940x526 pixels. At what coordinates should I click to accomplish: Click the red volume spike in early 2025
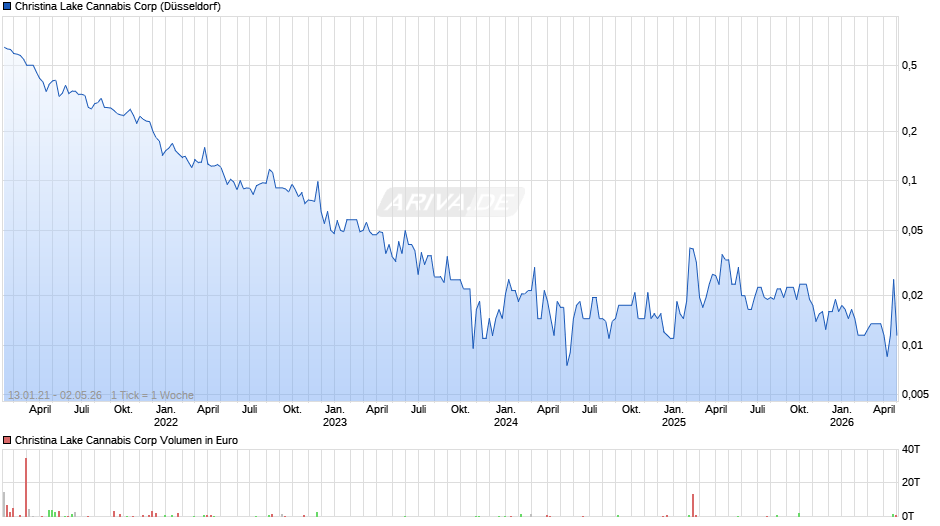click(693, 505)
